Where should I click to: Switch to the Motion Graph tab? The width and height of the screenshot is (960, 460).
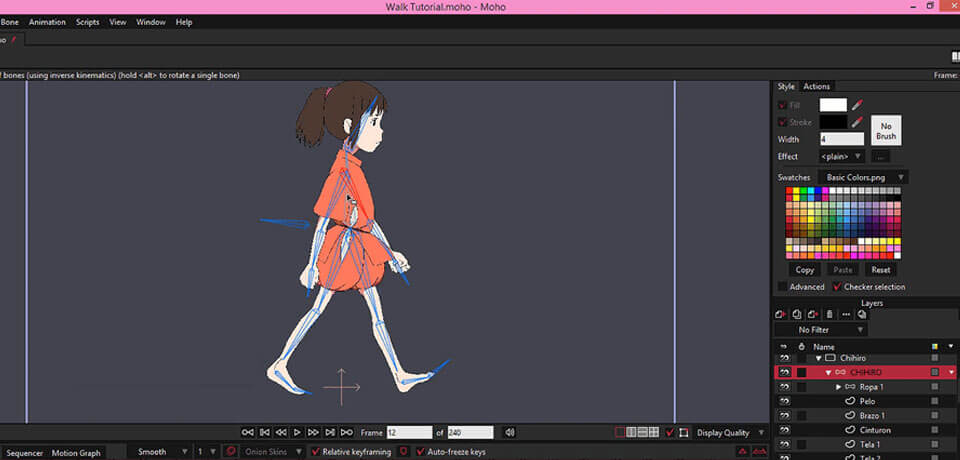(x=76, y=453)
